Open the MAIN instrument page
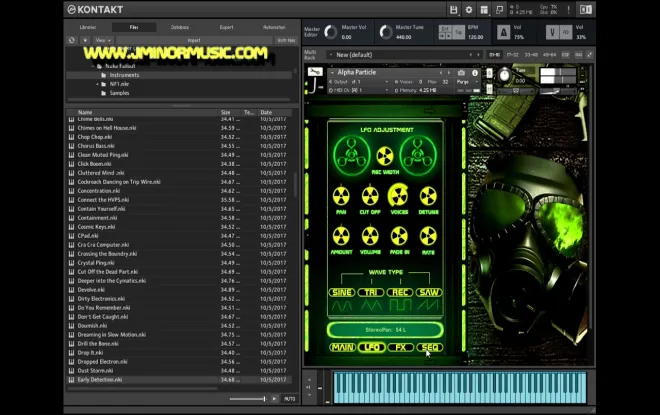 point(343,347)
